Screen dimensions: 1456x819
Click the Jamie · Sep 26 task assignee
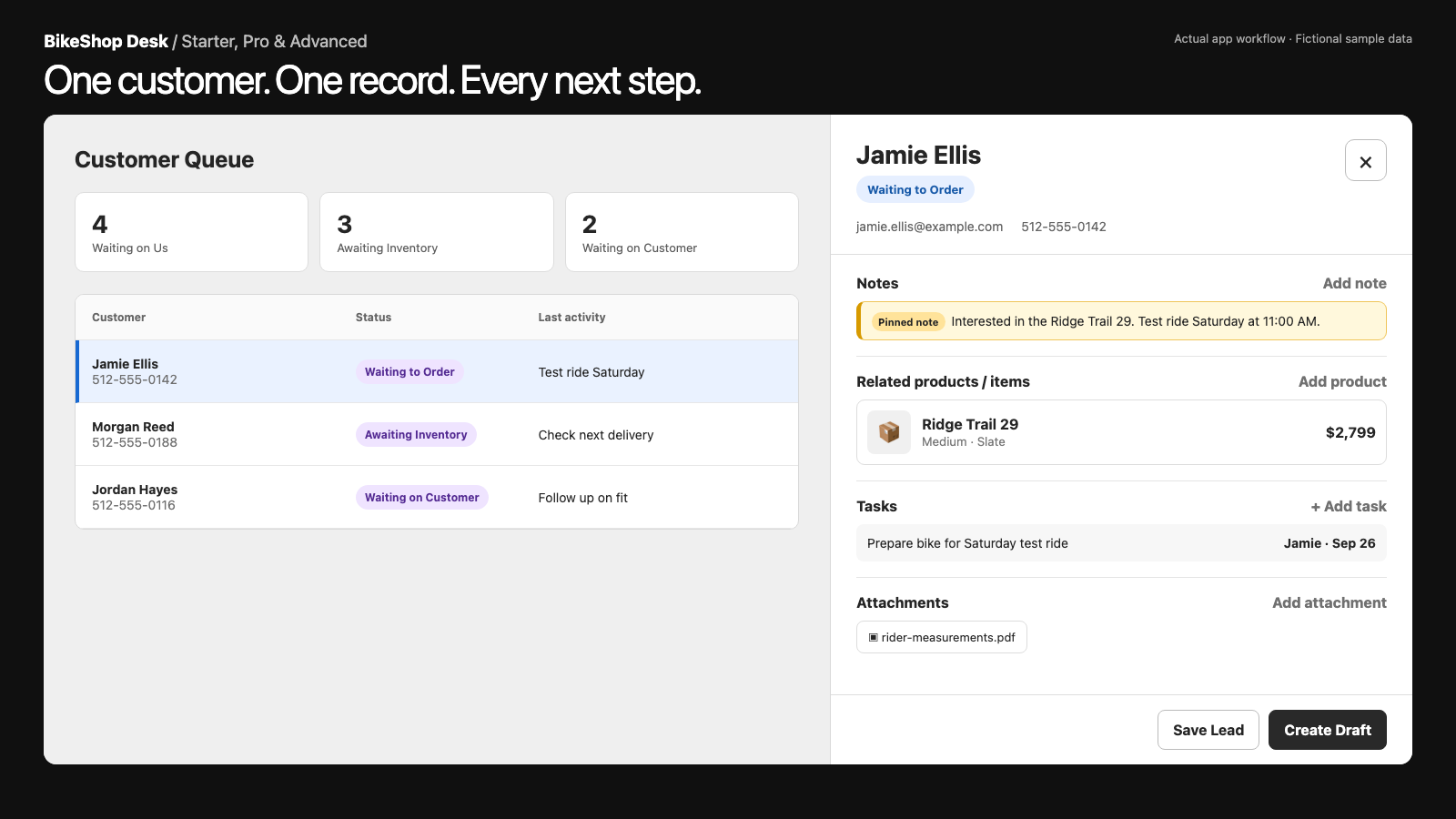tap(1329, 543)
